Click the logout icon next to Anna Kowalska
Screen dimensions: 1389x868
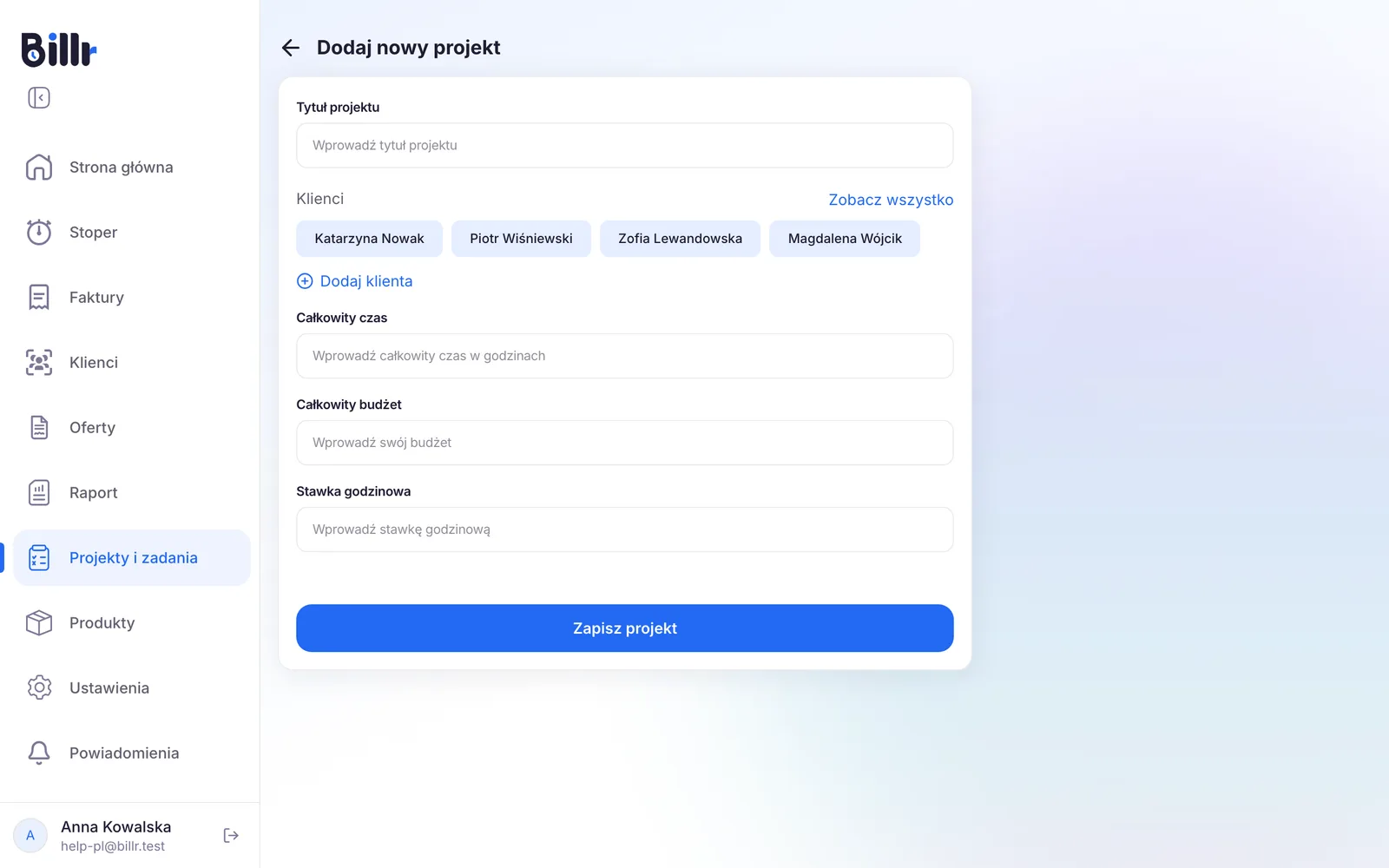pos(231,835)
